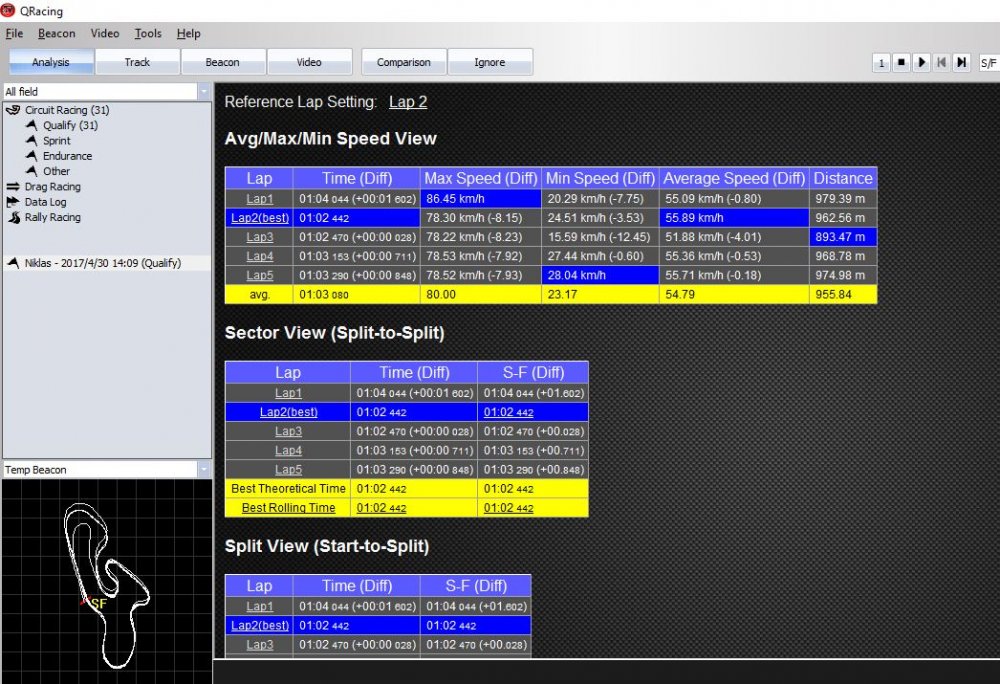Click the Reference Lap 'Lap 2' link

[x=408, y=102]
